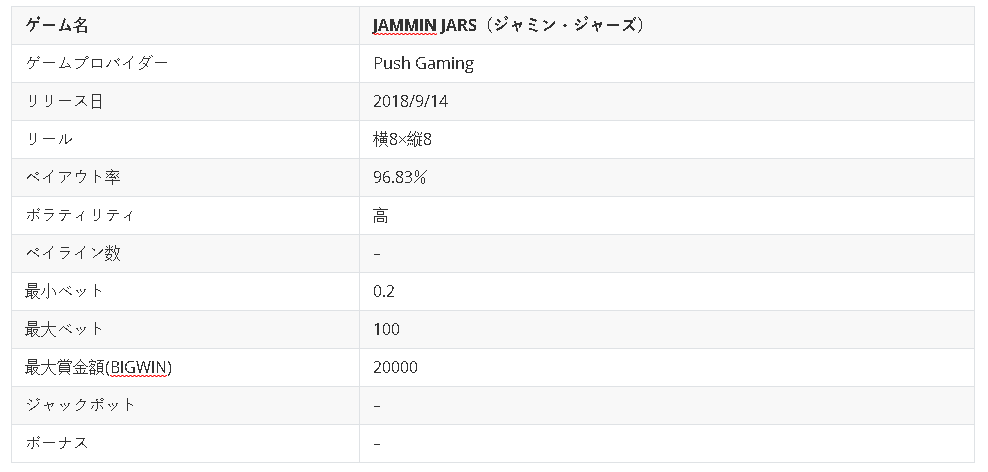Select the 20000 max prize value
This screenshot has width=988, height=472.
[x=395, y=367]
